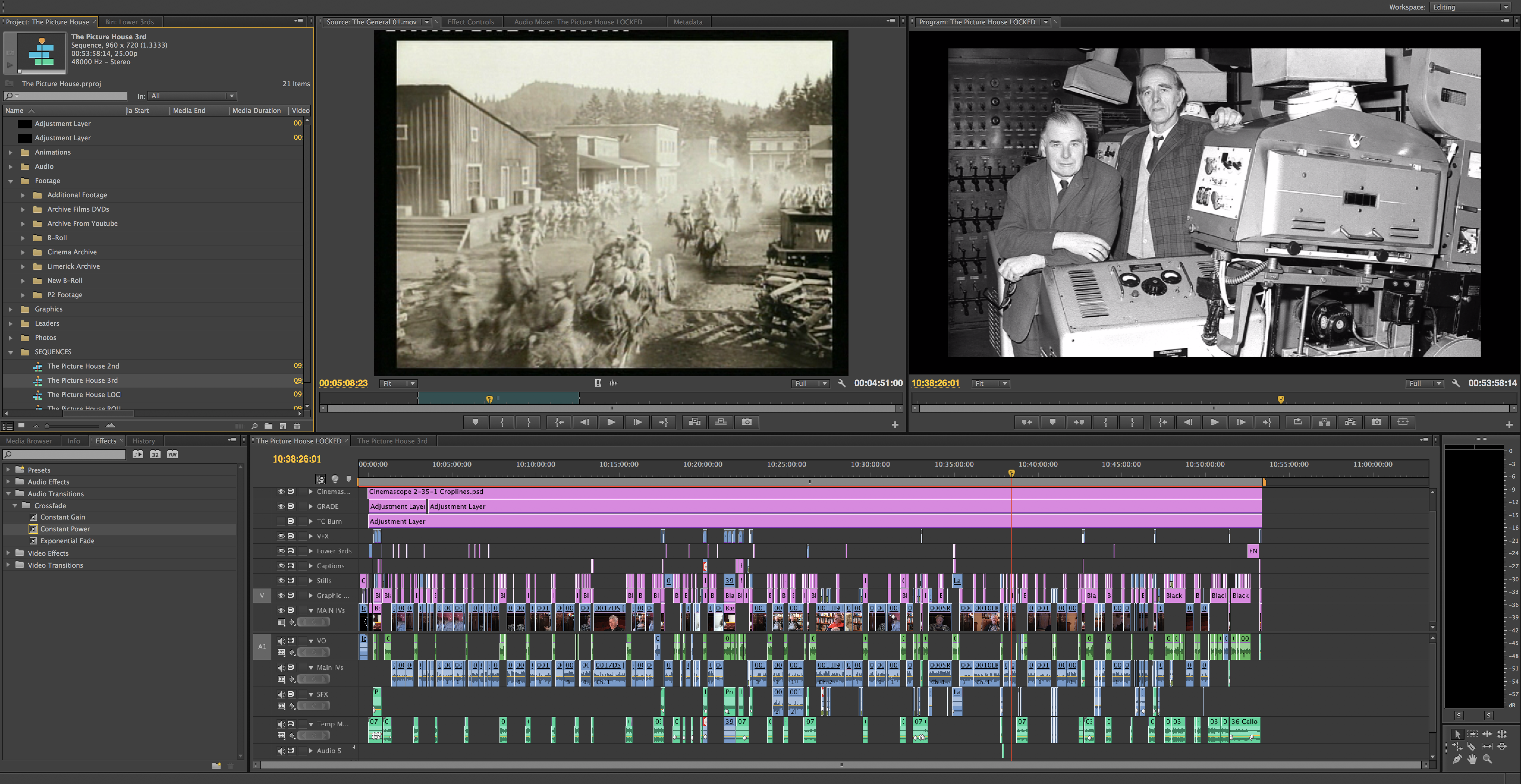Enable visibility of TC Burn track
This screenshot has height=784, width=1521.
click(281, 521)
